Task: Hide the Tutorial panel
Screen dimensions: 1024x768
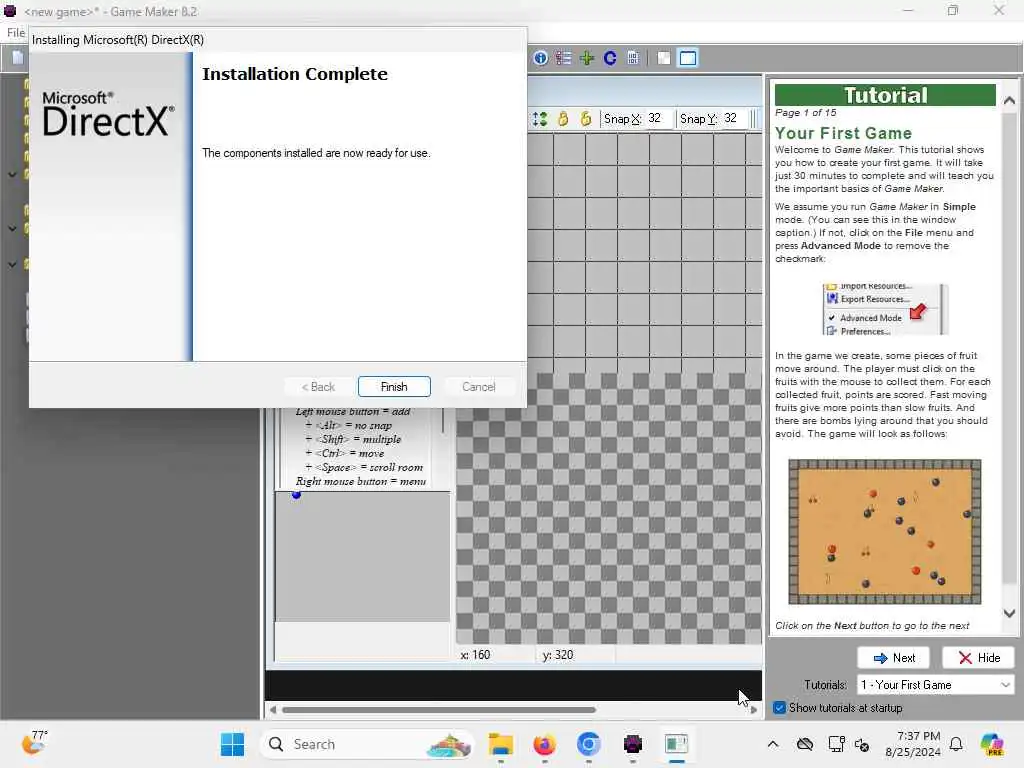Action: coord(978,658)
